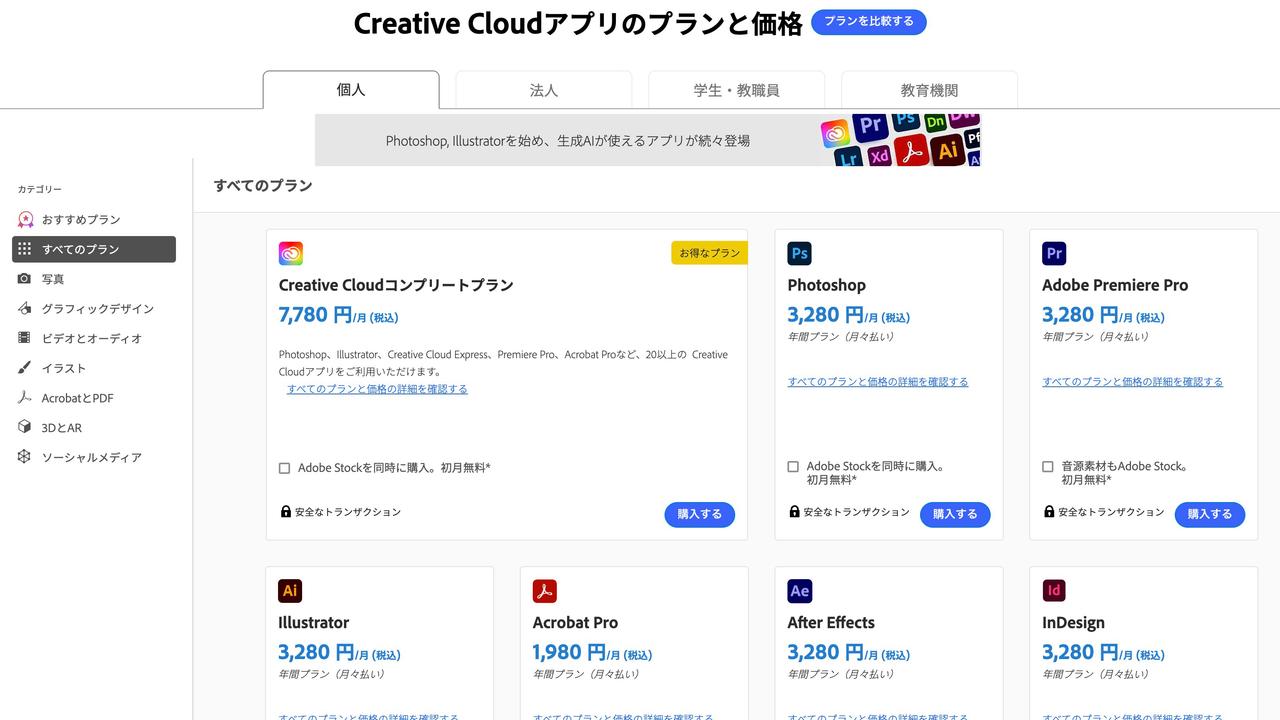Select the Illustrator Ai icon on its card
Screen dimensions: 1280x720
point(290,590)
